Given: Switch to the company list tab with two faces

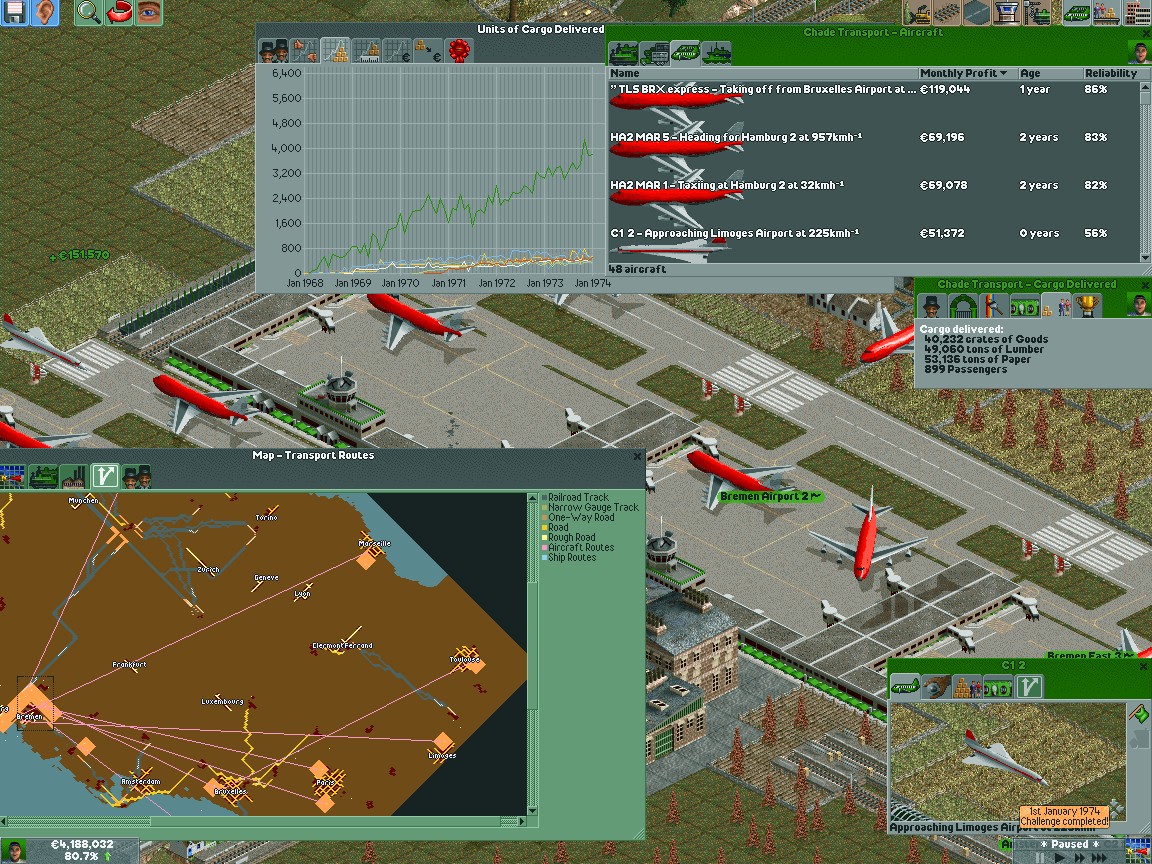Looking at the screenshot, I should point(273,51).
